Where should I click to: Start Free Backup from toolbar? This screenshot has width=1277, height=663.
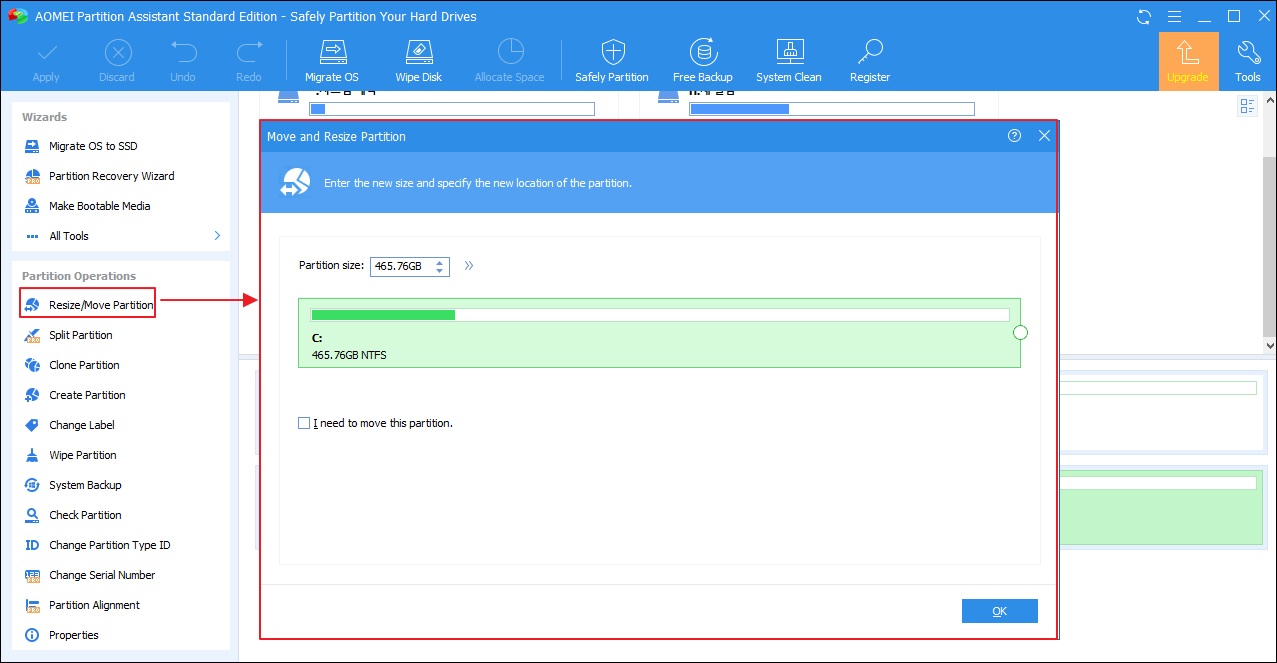point(703,61)
